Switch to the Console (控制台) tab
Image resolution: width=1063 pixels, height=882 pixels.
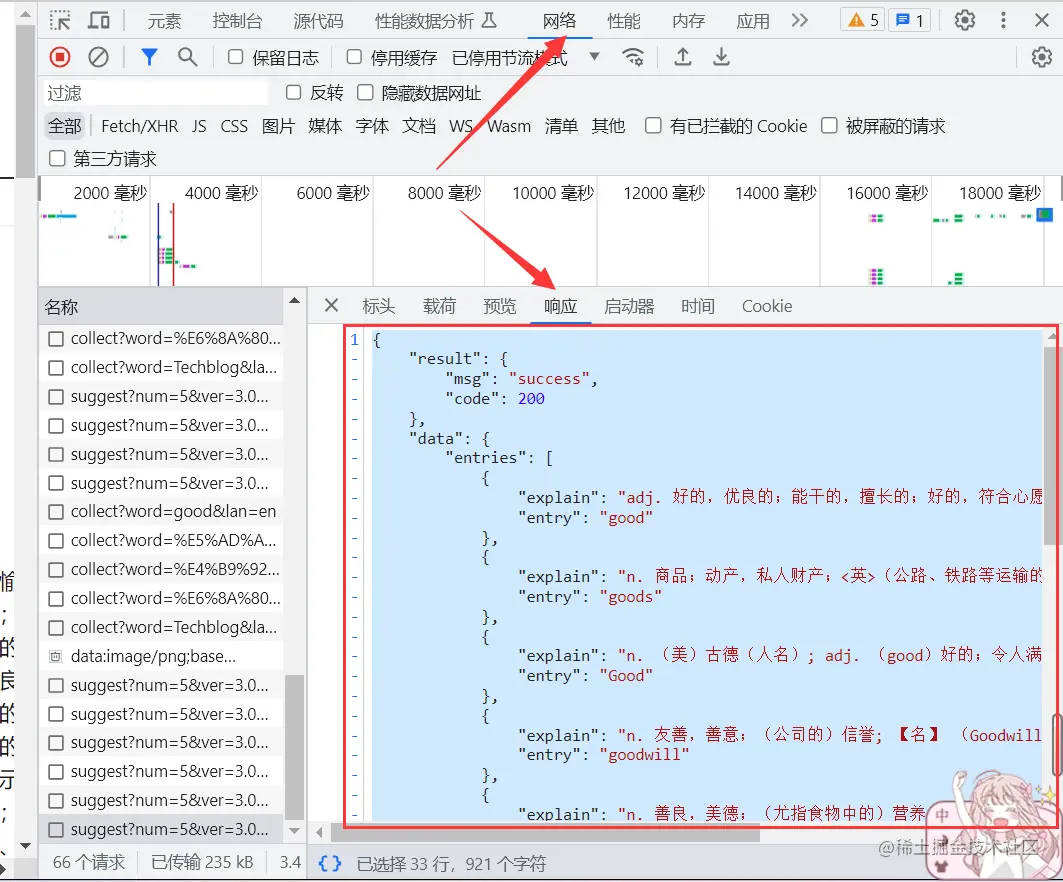click(x=237, y=21)
